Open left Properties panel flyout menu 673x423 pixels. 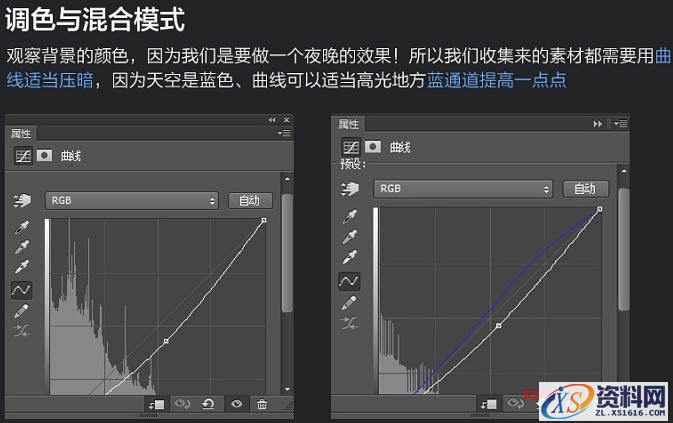pos(284,133)
